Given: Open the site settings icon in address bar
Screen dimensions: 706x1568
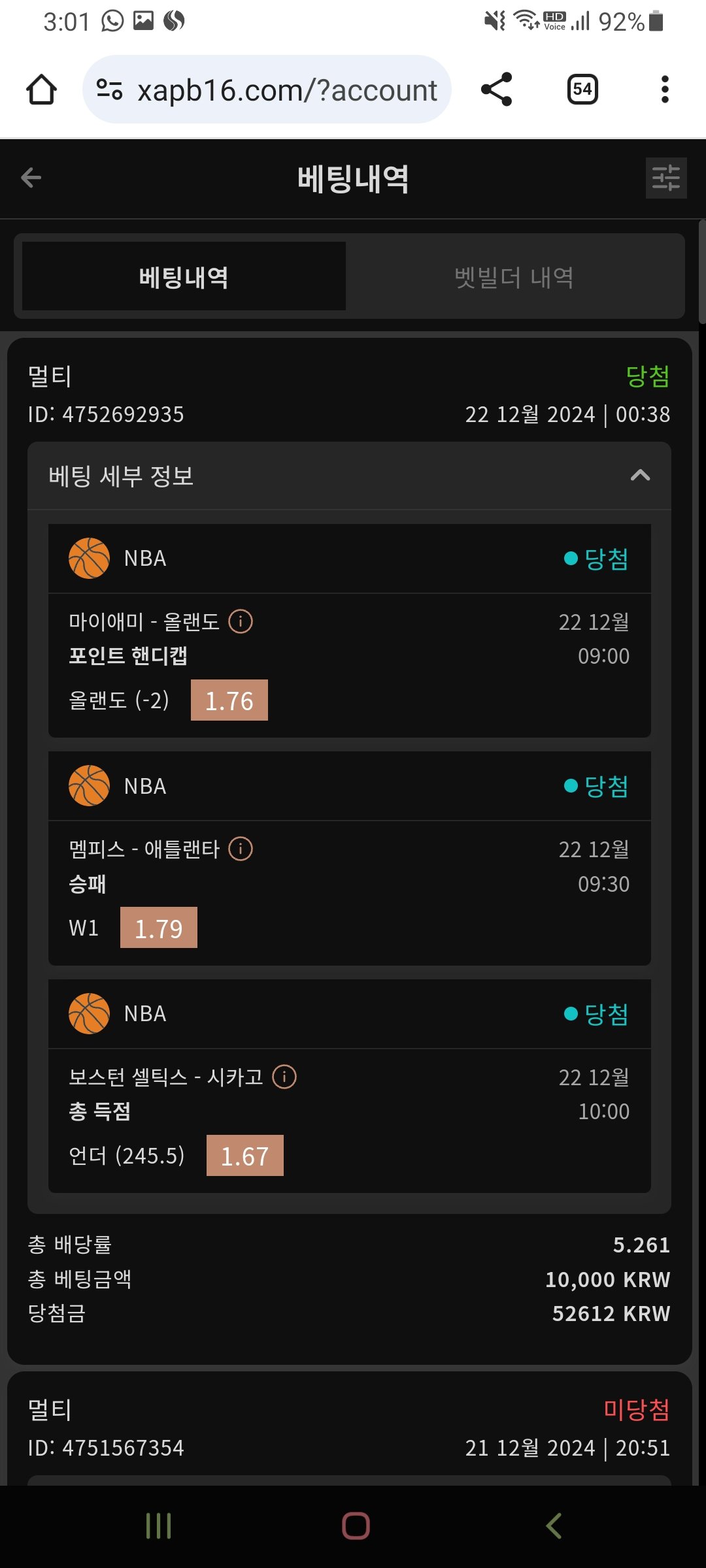Looking at the screenshot, I should [x=109, y=90].
